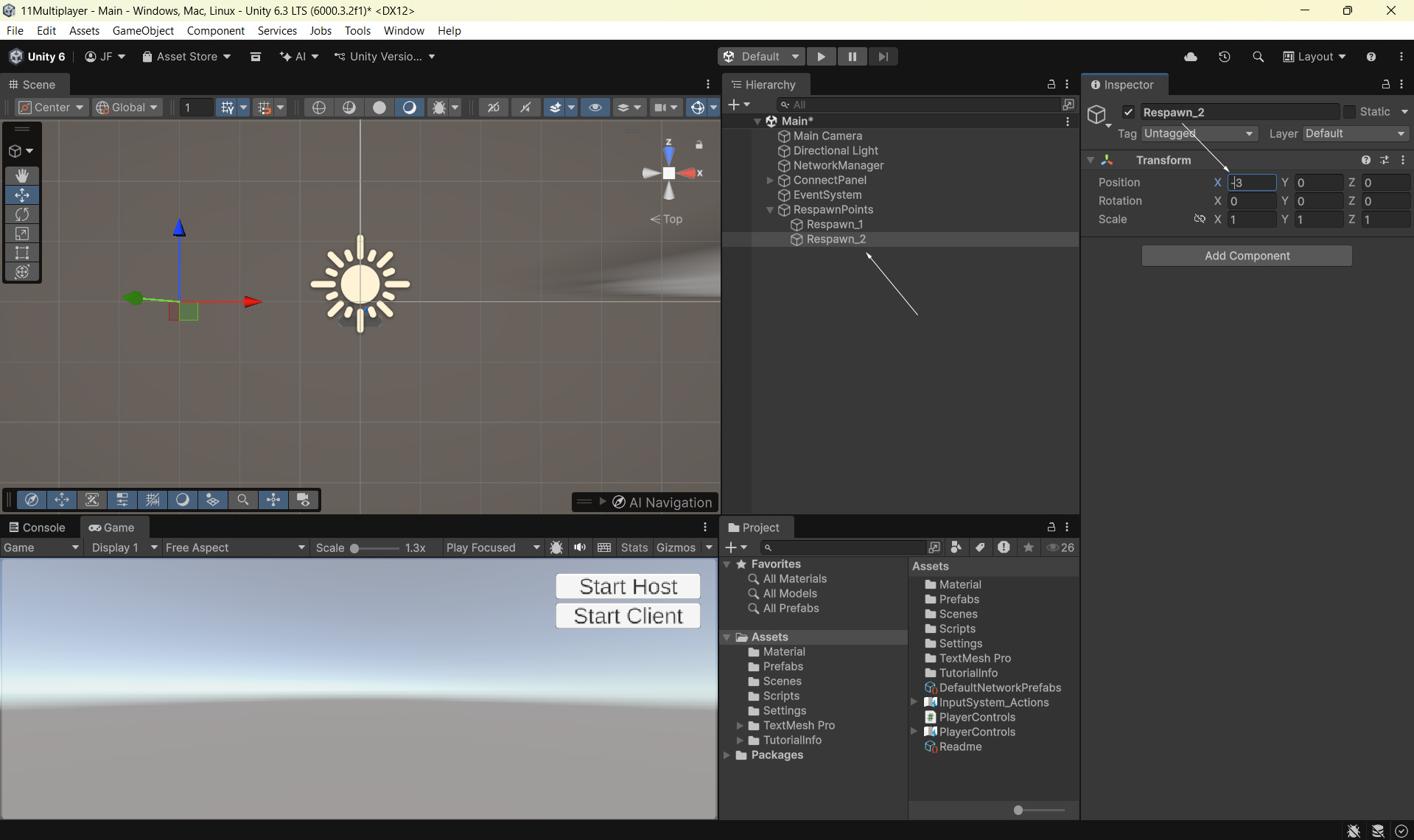Click the Add Component button
Image resolution: width=1414 pixels, height=840 pixels.
click(1247, 256)
